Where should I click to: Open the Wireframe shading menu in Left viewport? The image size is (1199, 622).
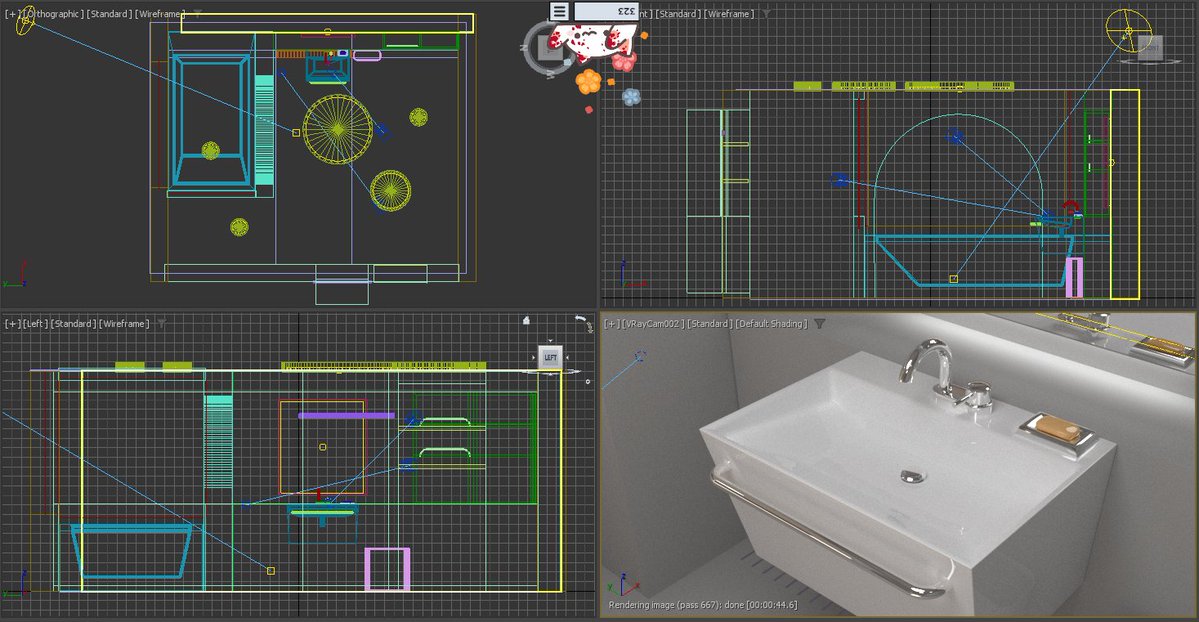click(x=124, y=324)
